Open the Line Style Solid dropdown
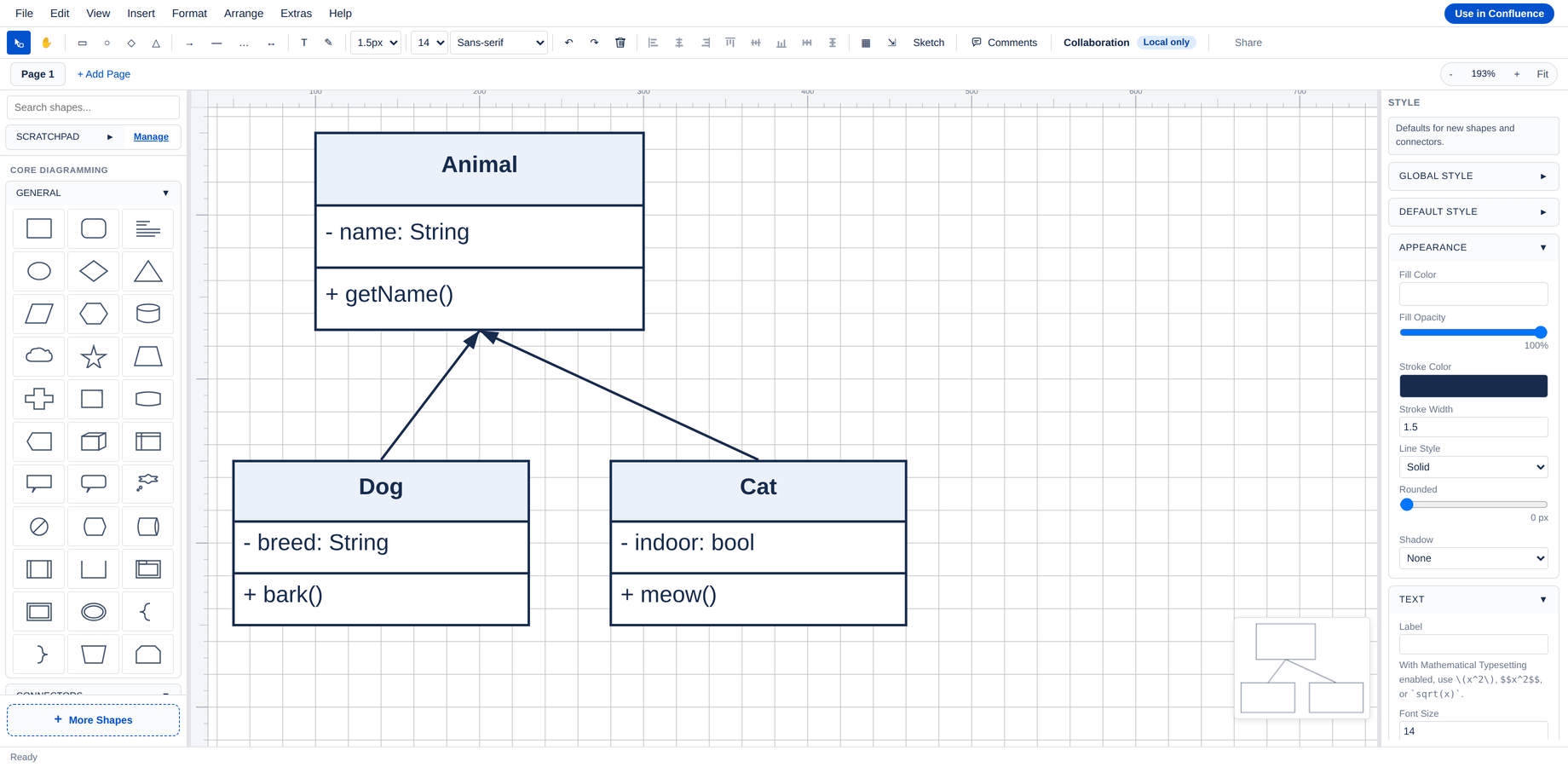This screenshot has height=767, width=1568. tap(1473, 467)
